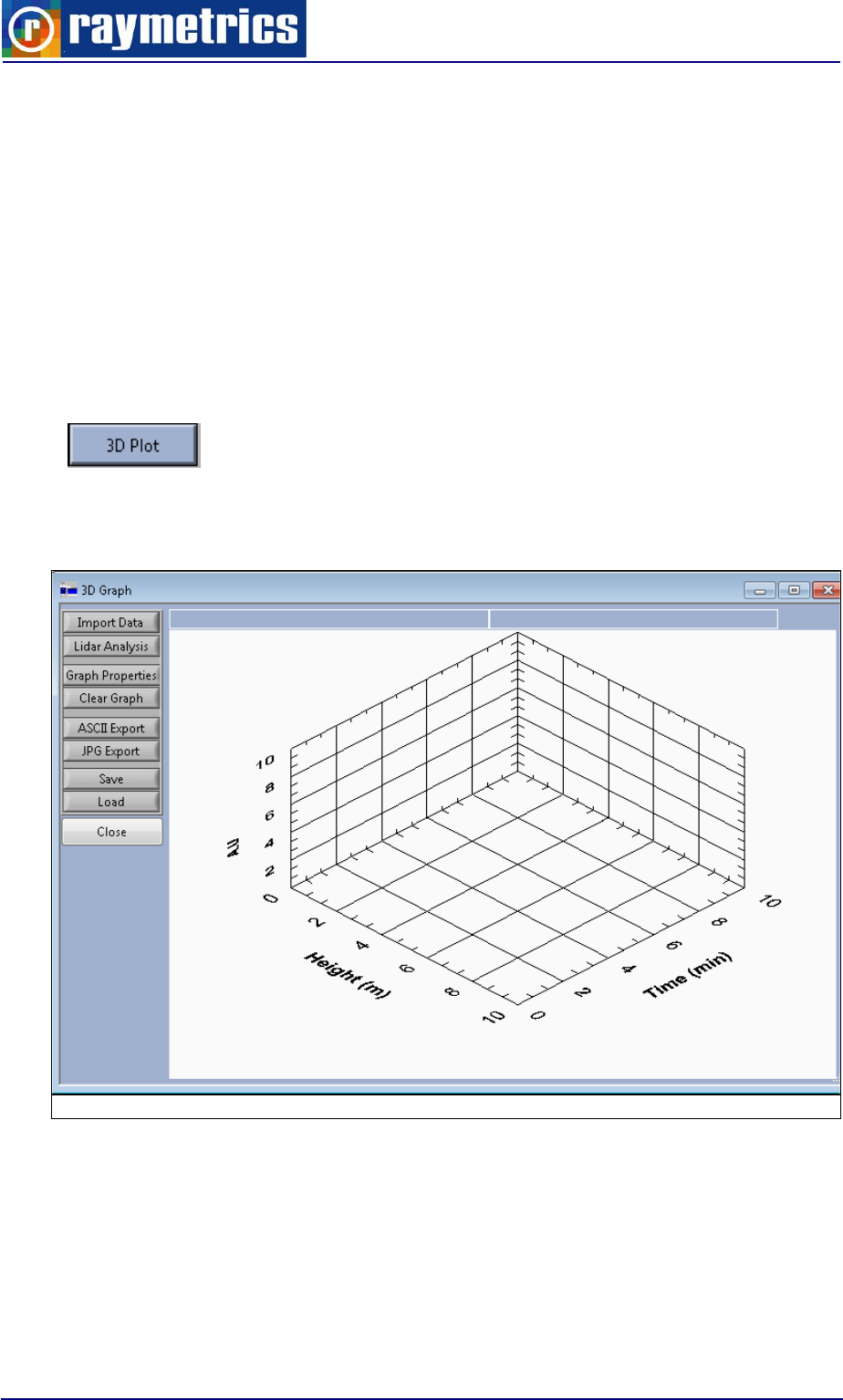Click the Height (m) axis label
The image size is (843, 1400).
tap(347, 974)
